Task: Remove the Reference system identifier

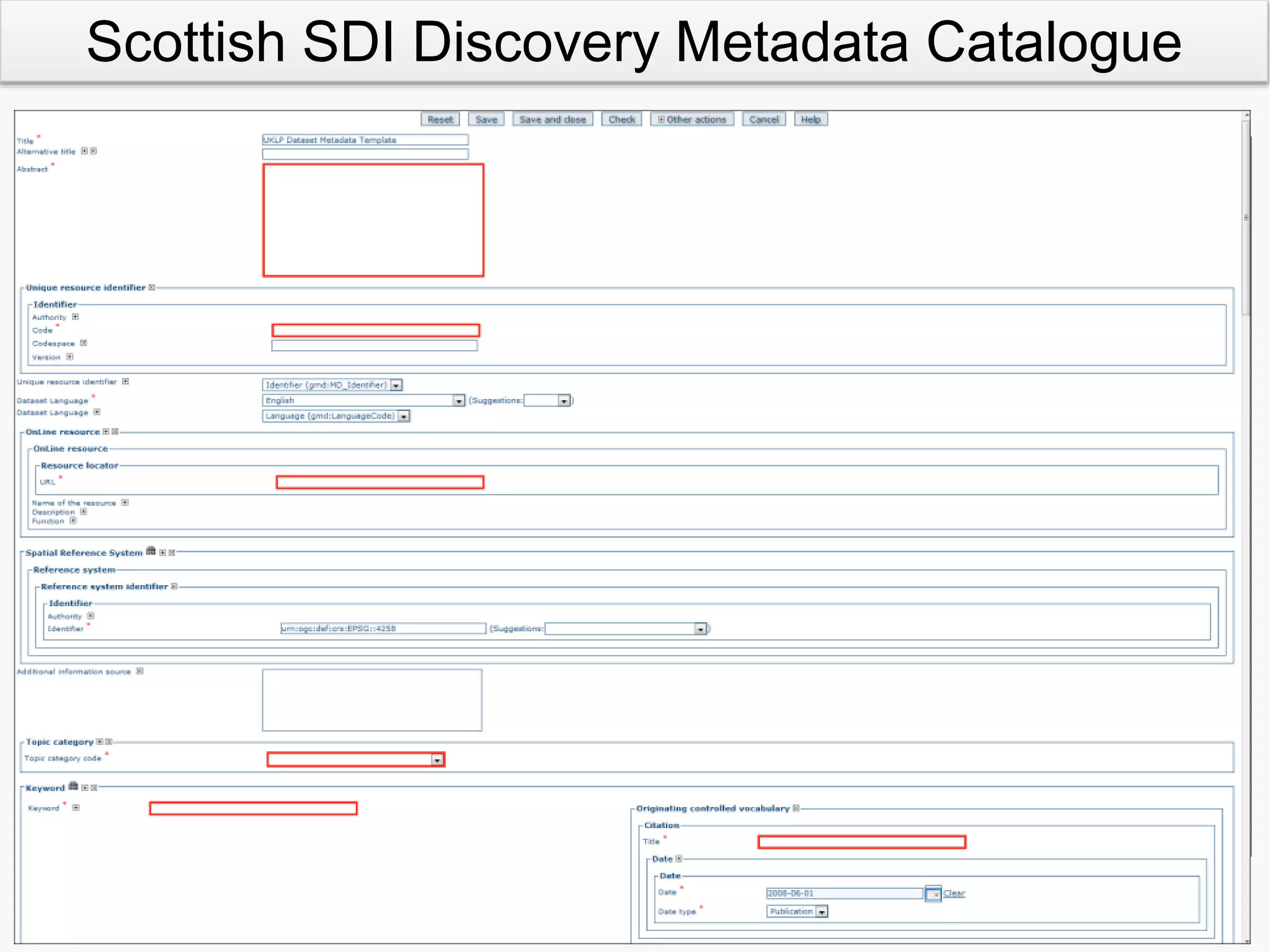Action: (174, 586)
